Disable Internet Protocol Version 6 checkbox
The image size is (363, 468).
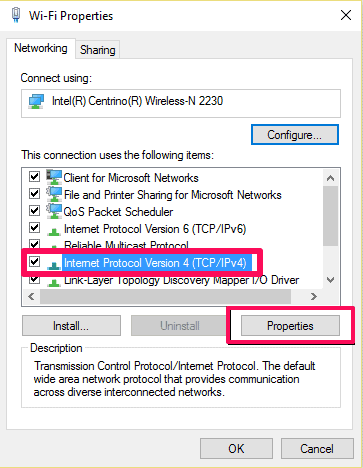click(34, 227)
